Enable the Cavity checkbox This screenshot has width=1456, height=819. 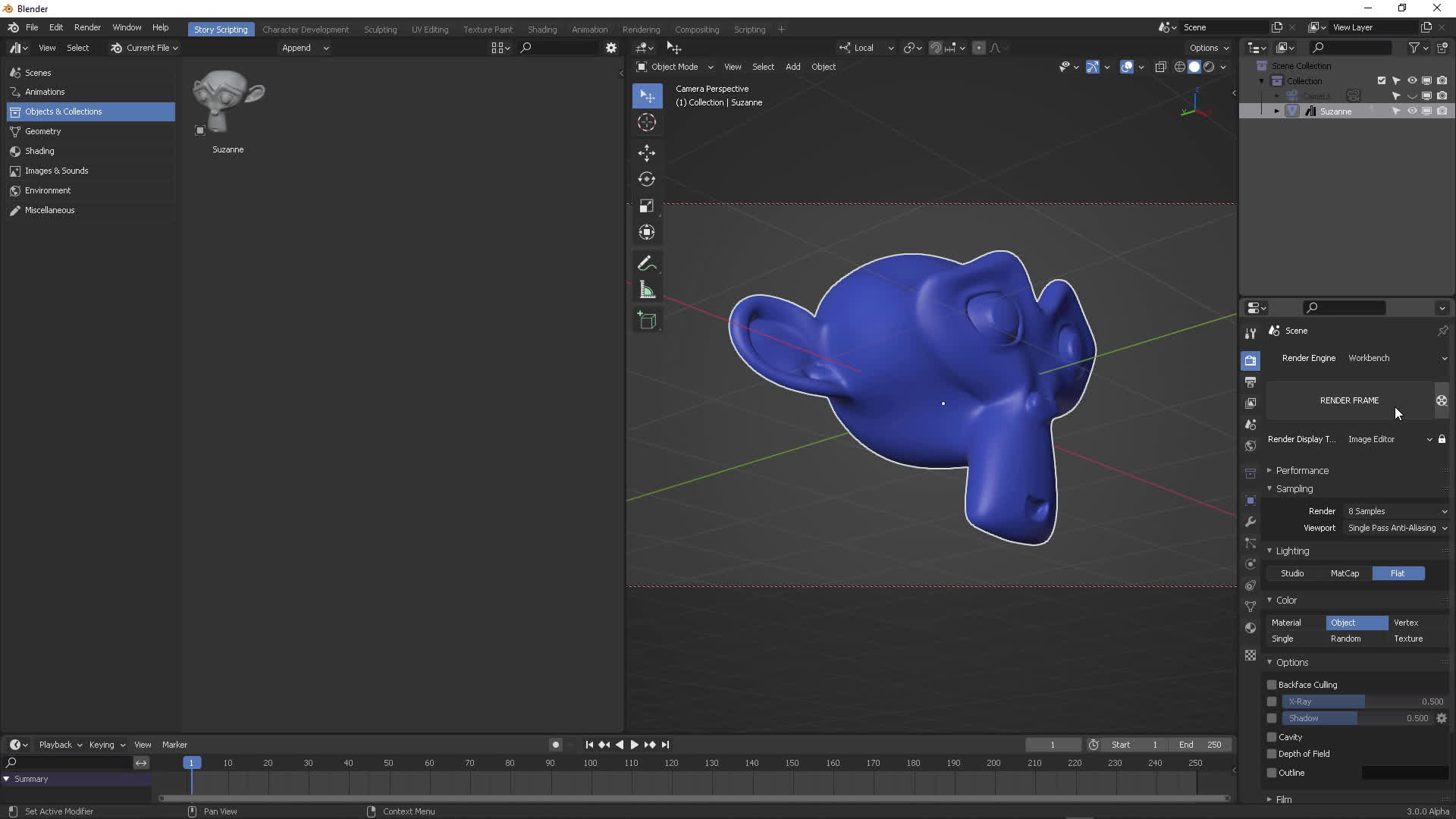pyautogui.click(x=1272, y=737)
